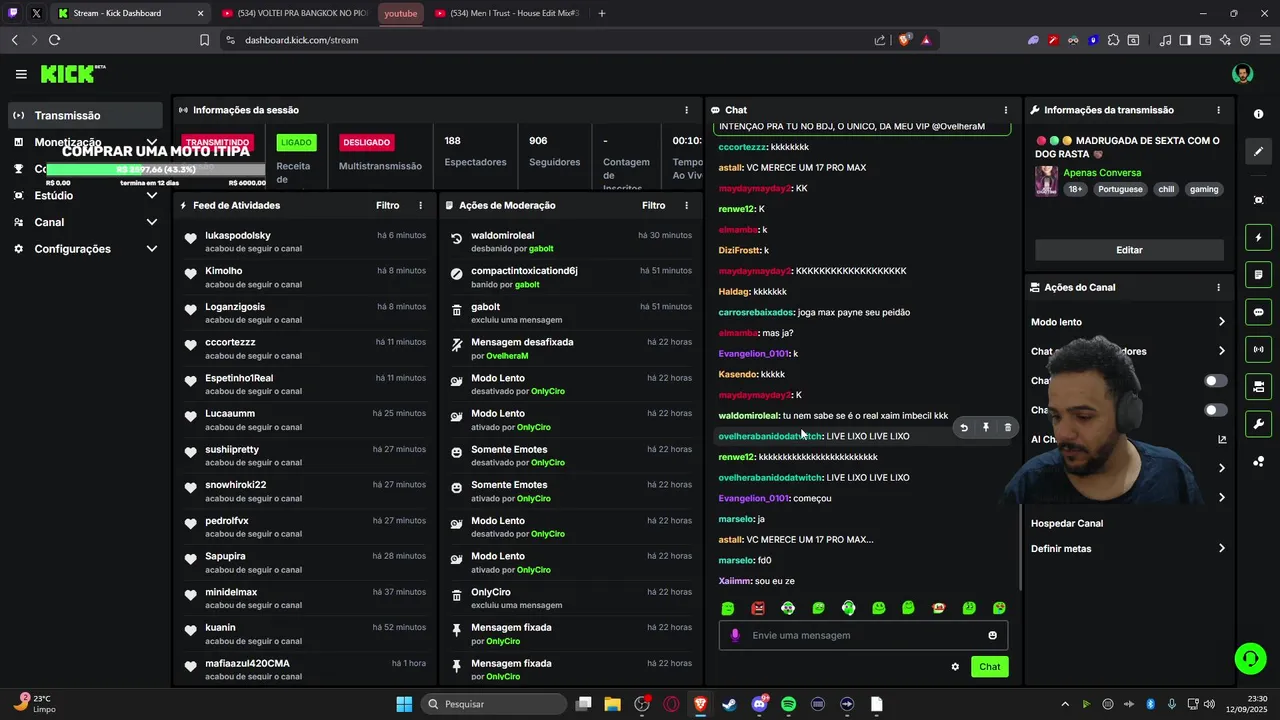Open Ações do Canal three-dot menu
Viewport: 1280px width, 720px height.
[1218, 287]
